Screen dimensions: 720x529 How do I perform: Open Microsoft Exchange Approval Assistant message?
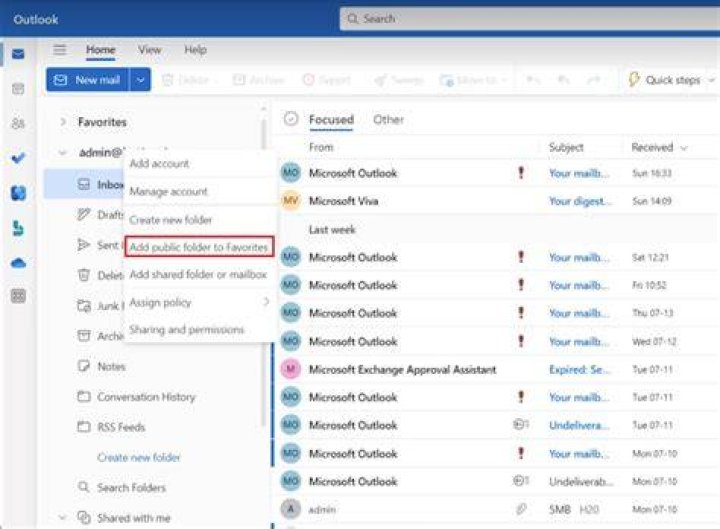[x=498, y=369]
